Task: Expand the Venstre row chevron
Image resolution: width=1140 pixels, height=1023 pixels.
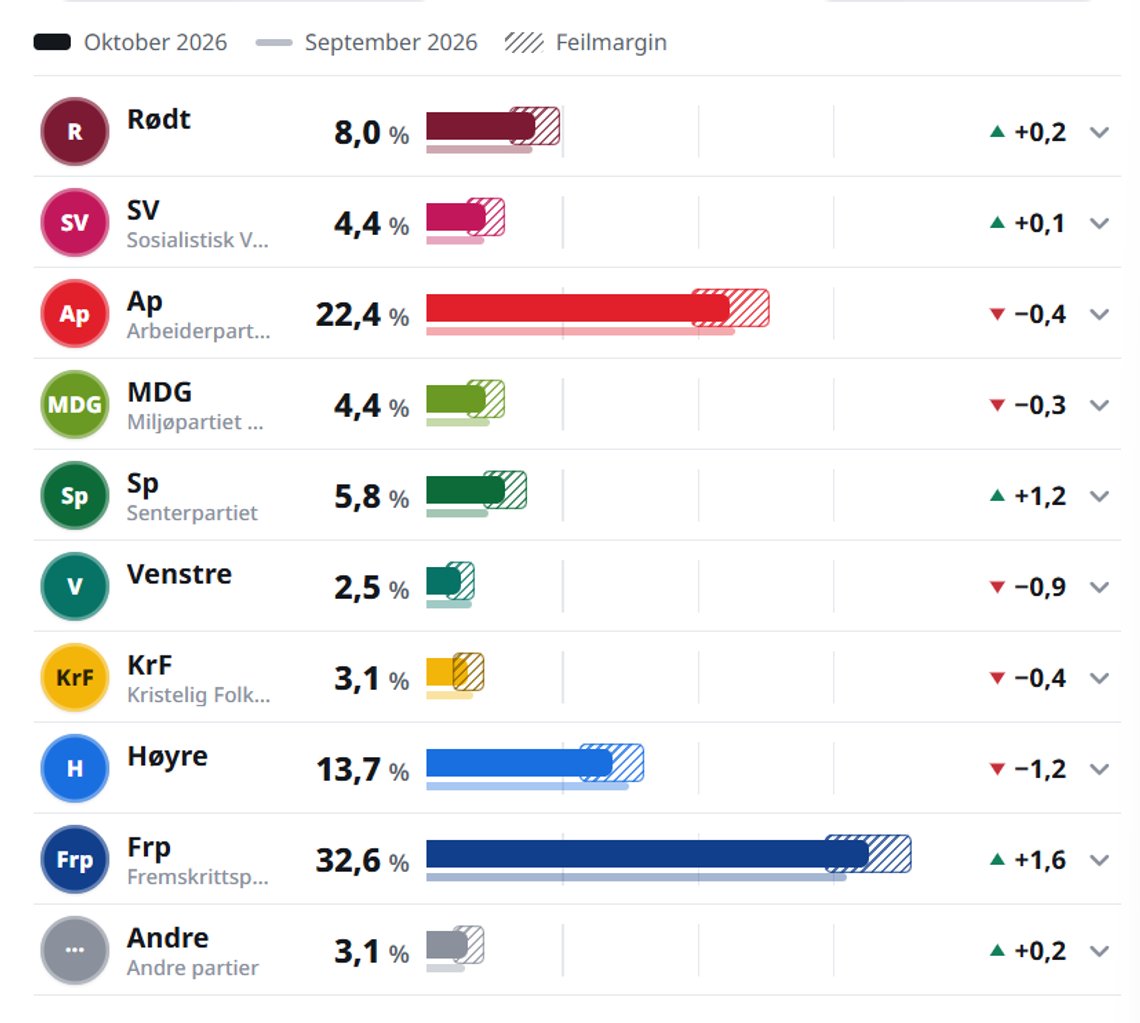Action: [1099, 587]
